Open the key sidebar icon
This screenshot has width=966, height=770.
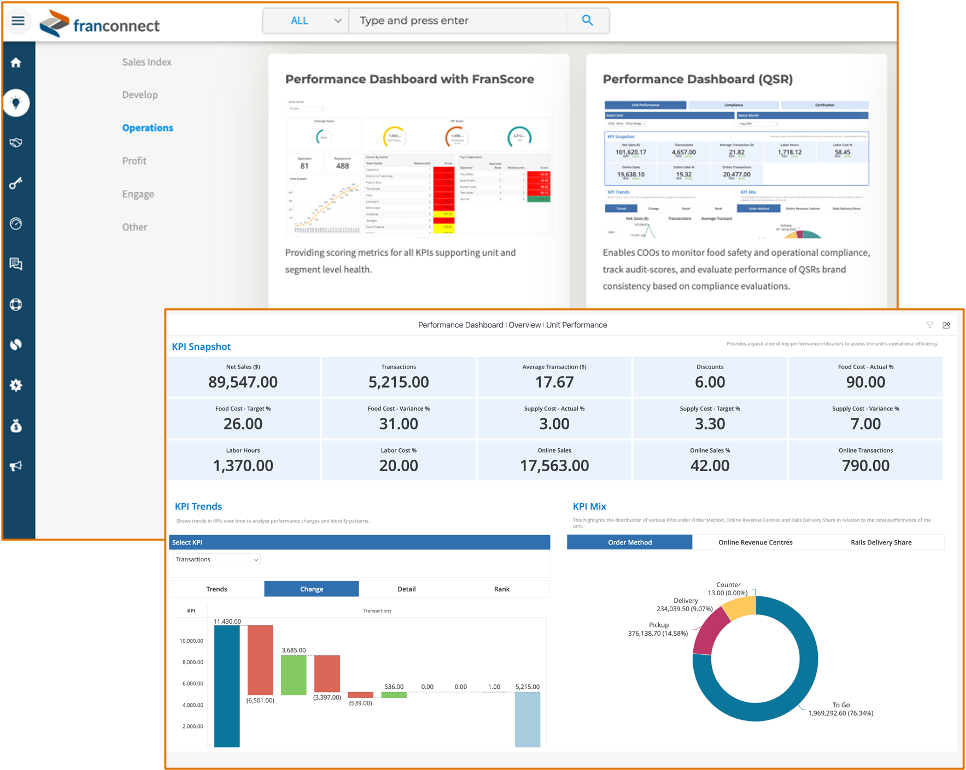click(17, 183)
